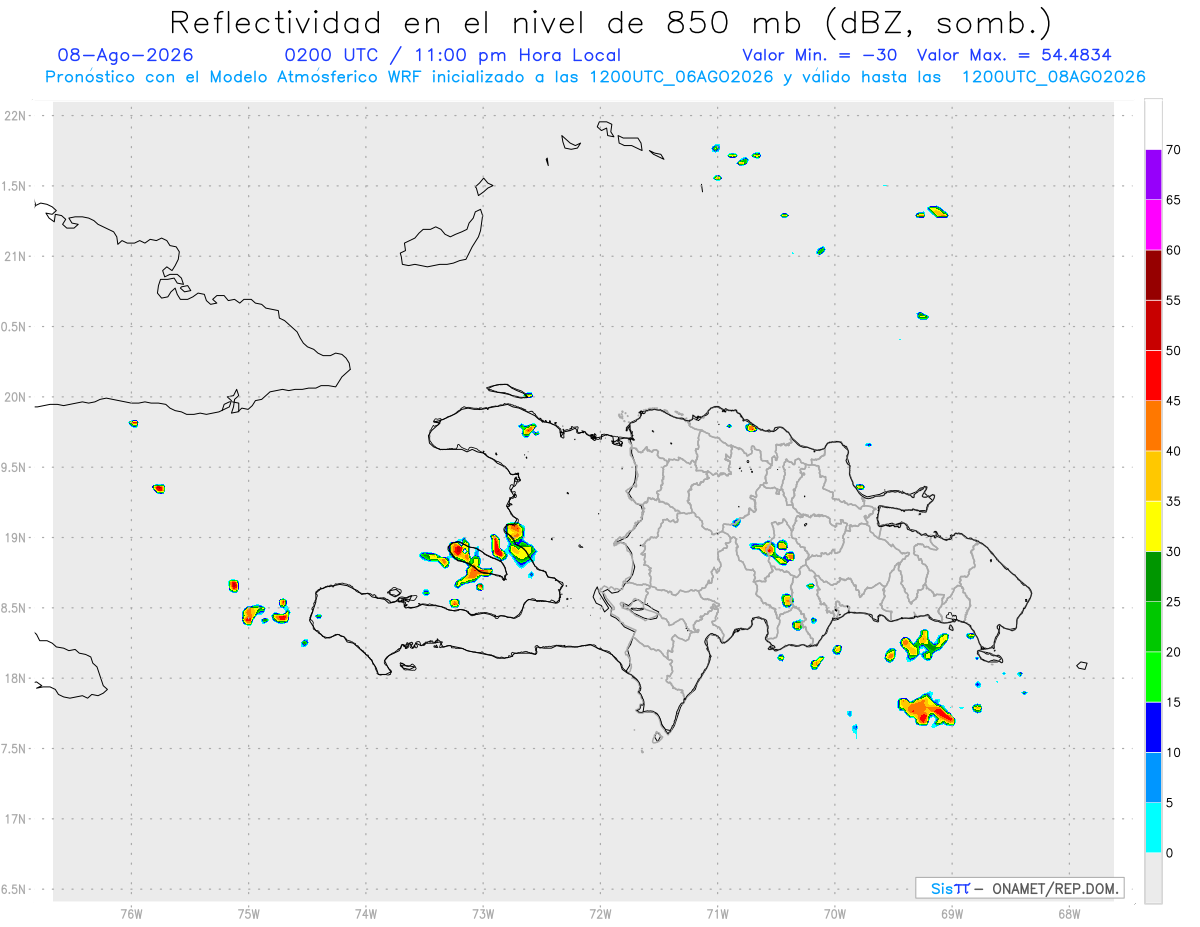Viewport: 1200px width, 927px height.
Task: Click the date '08-Ago-2026'
Action: (126, 55)
